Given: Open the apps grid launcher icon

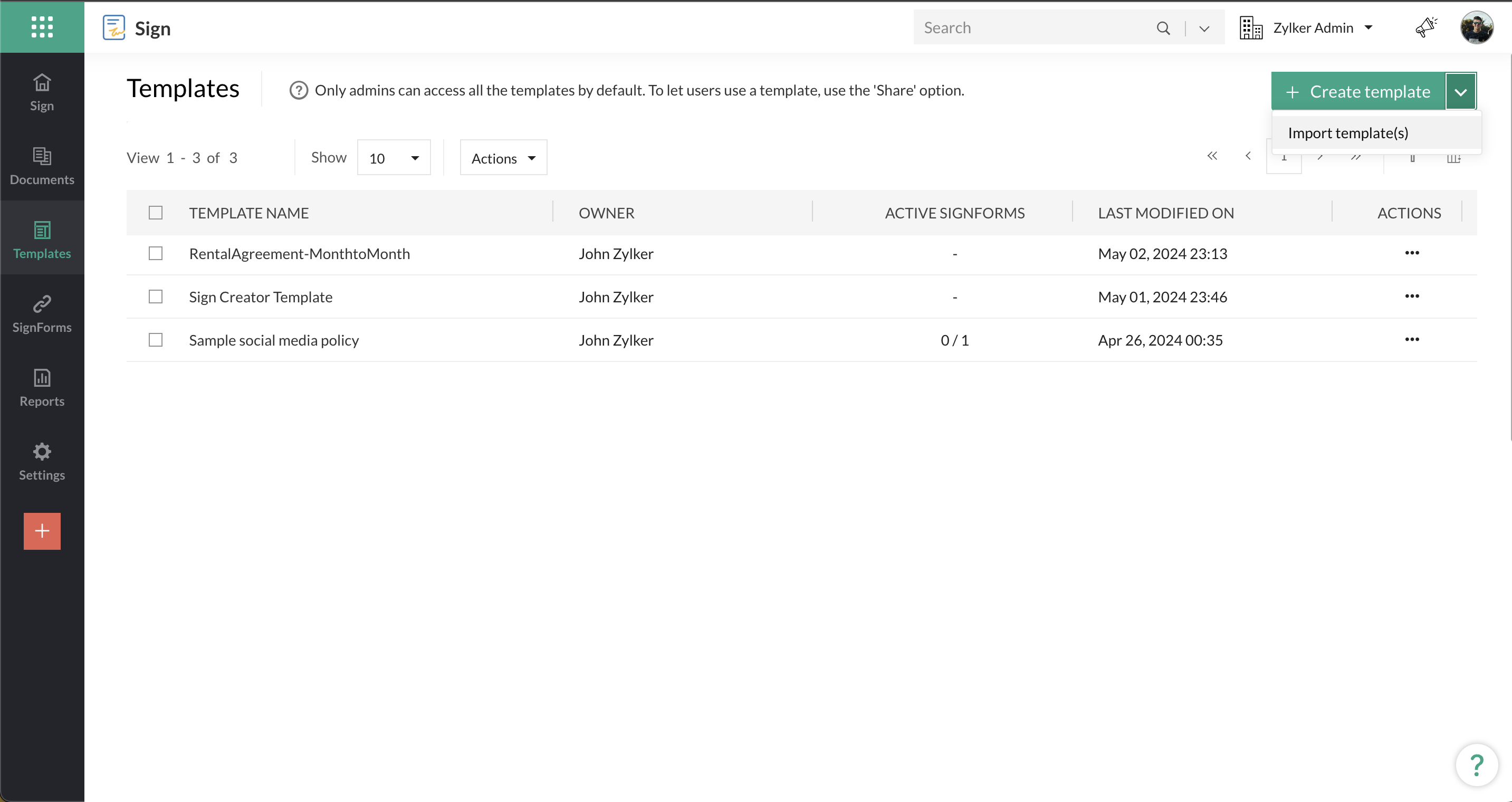Looking at the screenshot, I should 42,27.
